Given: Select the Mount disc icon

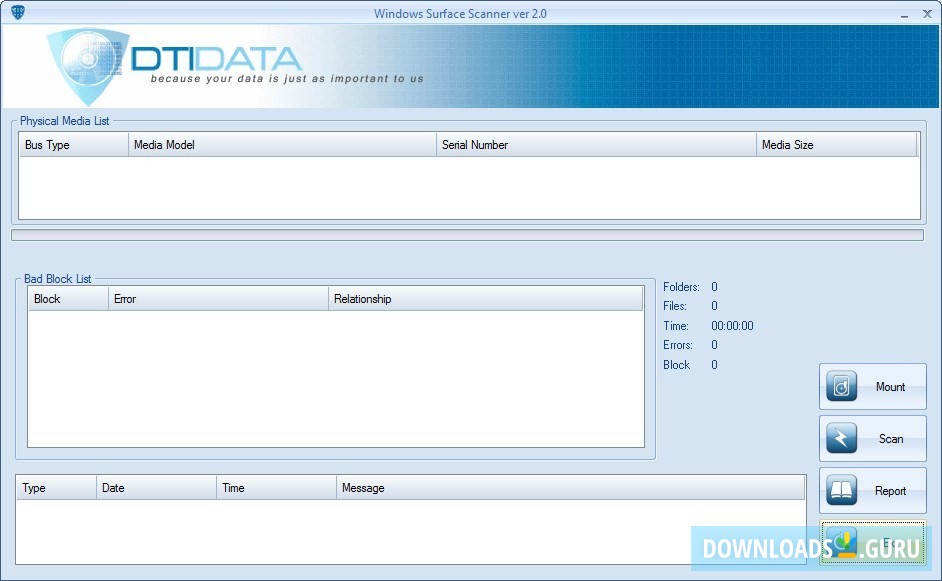Looking at the screenshot, I should pos(841,386).
